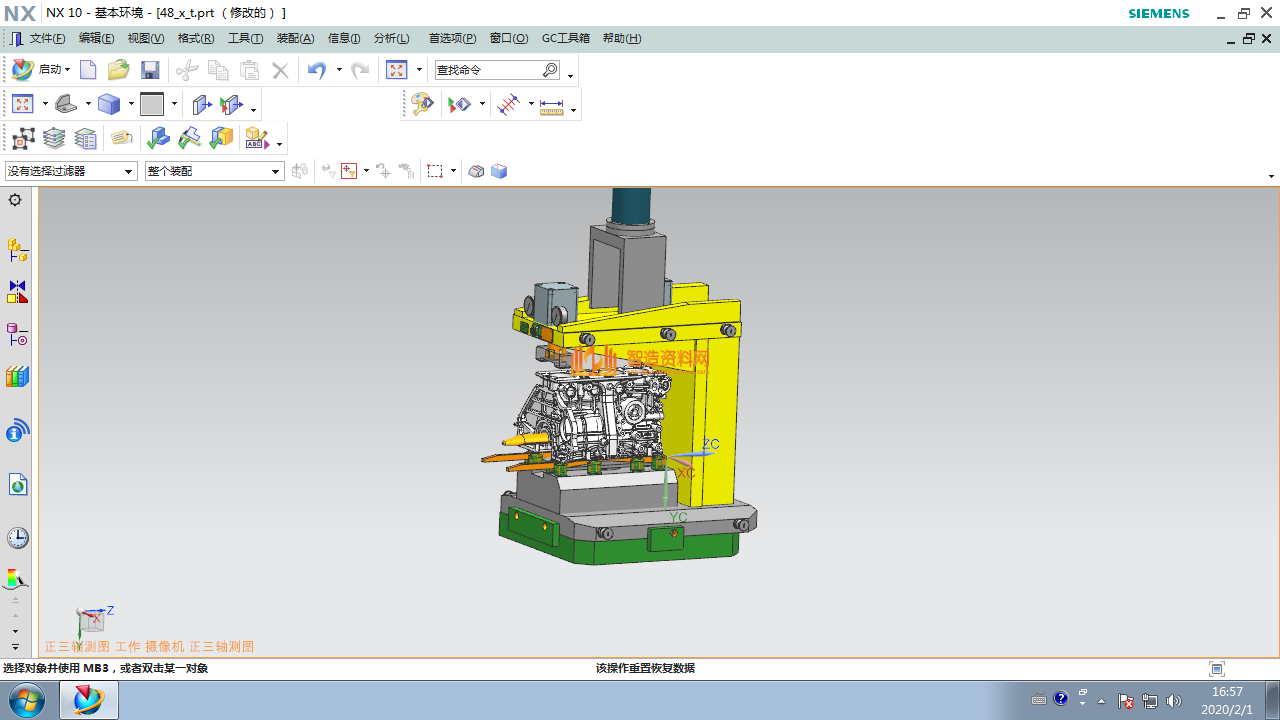This screenshot has width=1280, height=720.
Task: Create a new file
Action: [88, 70]
